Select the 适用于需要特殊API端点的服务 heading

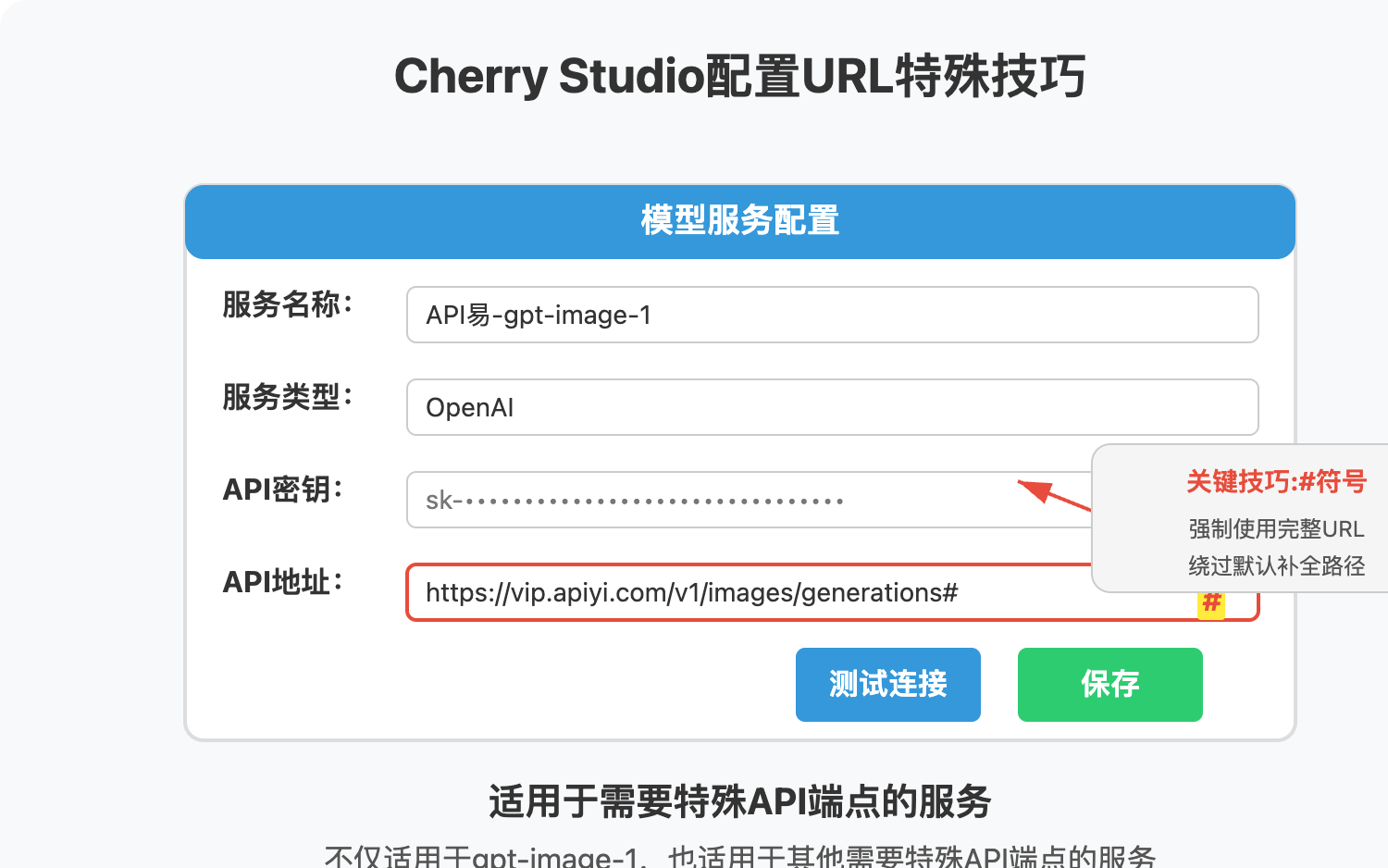tap(738, 803)
